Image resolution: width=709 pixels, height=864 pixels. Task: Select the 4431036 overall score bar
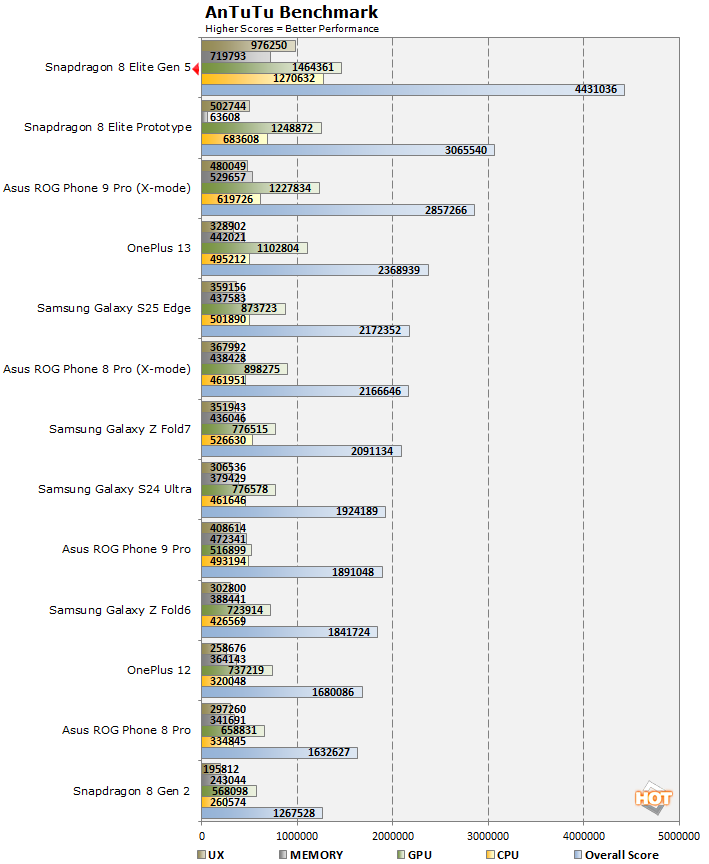coord(412,90)
